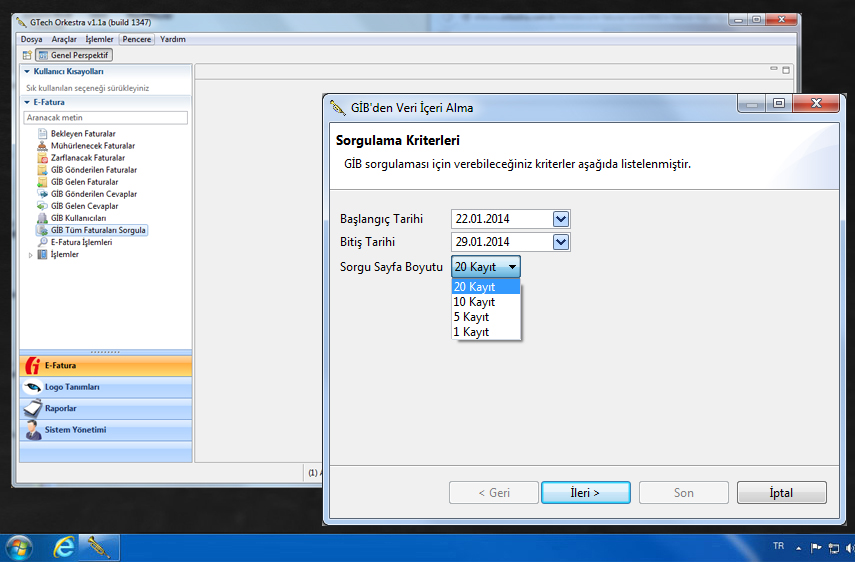Open the Yardım menu
The width and height of the screenshot is (855, 562).
(x=173, y=39)
